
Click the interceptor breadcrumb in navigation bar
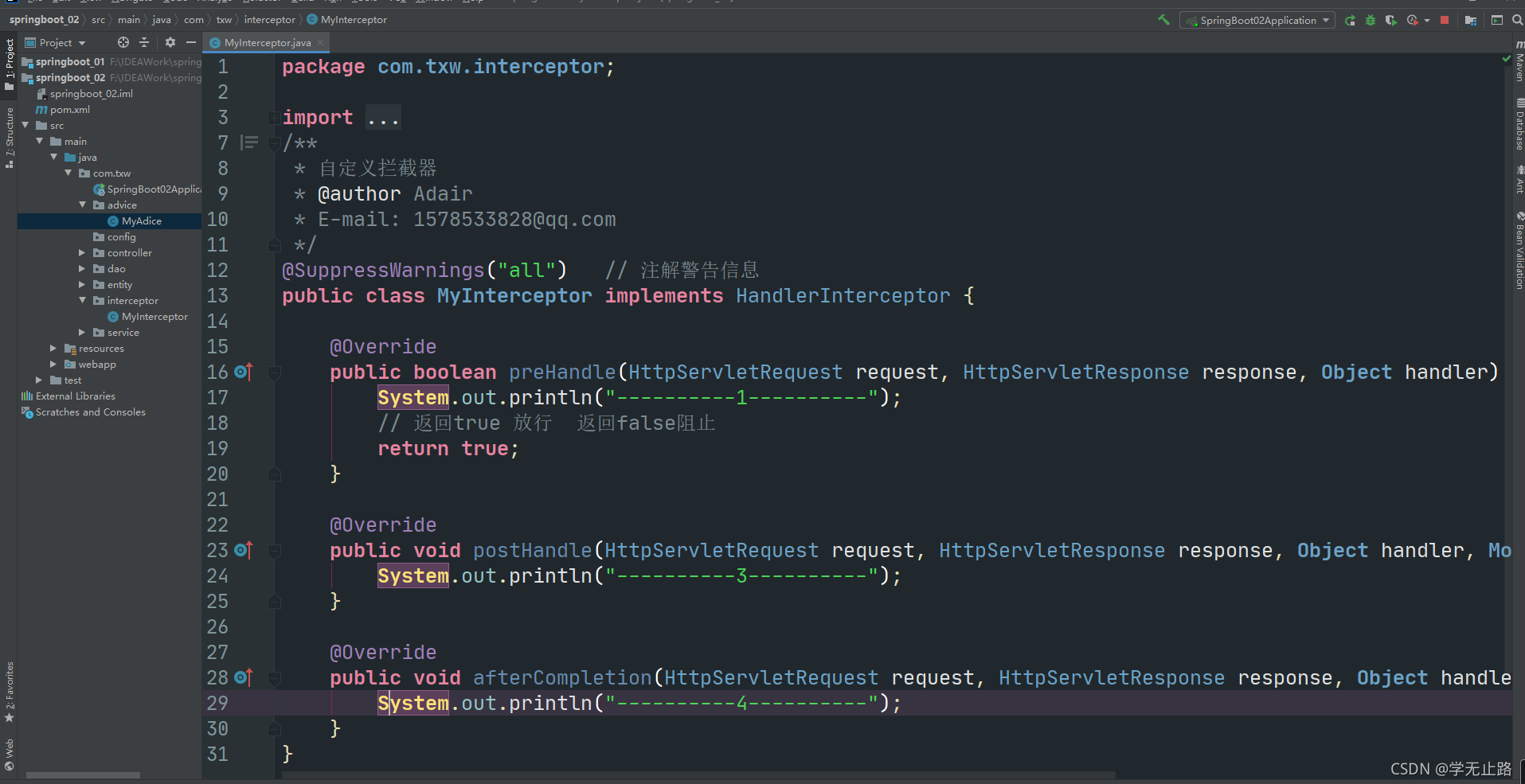tap(269, 20)
